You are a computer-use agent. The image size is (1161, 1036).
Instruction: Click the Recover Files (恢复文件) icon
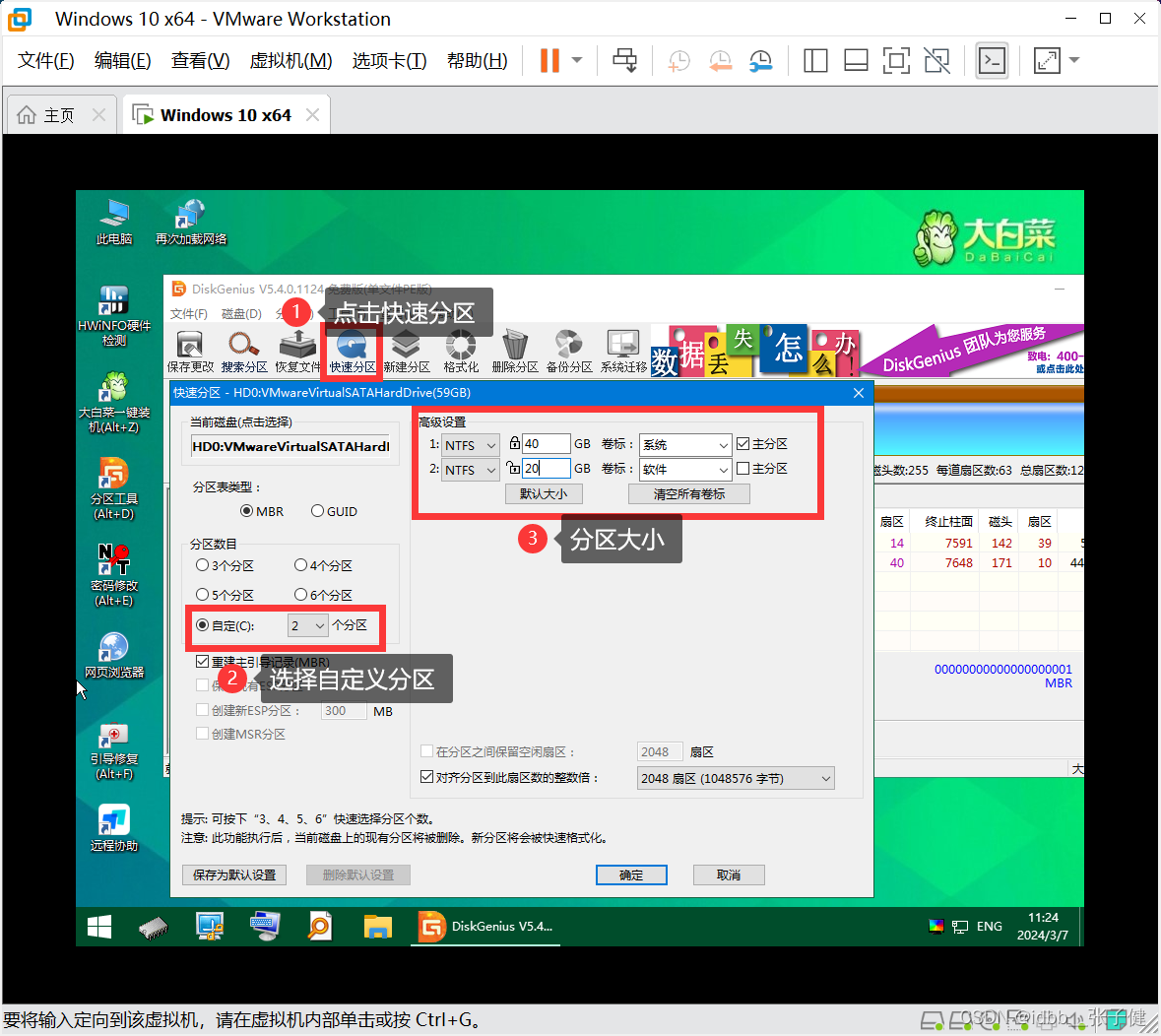tap(297, 351)
